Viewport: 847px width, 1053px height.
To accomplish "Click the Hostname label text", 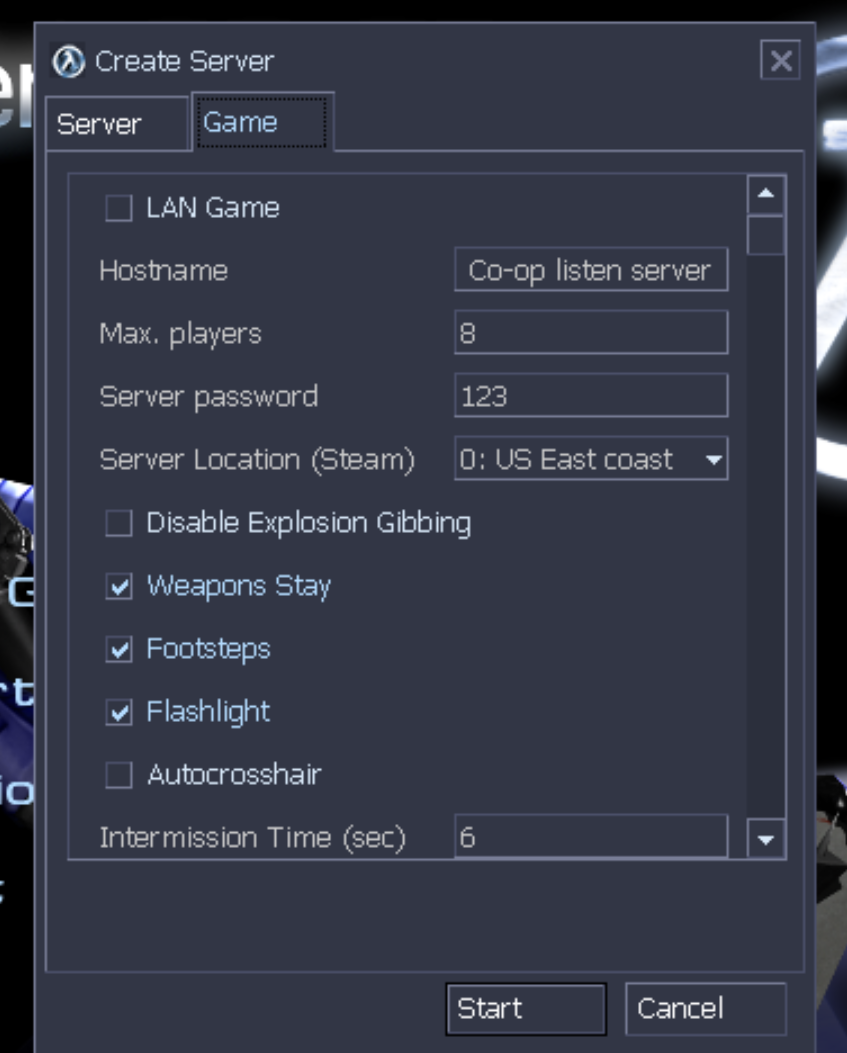I will point(163,271).
